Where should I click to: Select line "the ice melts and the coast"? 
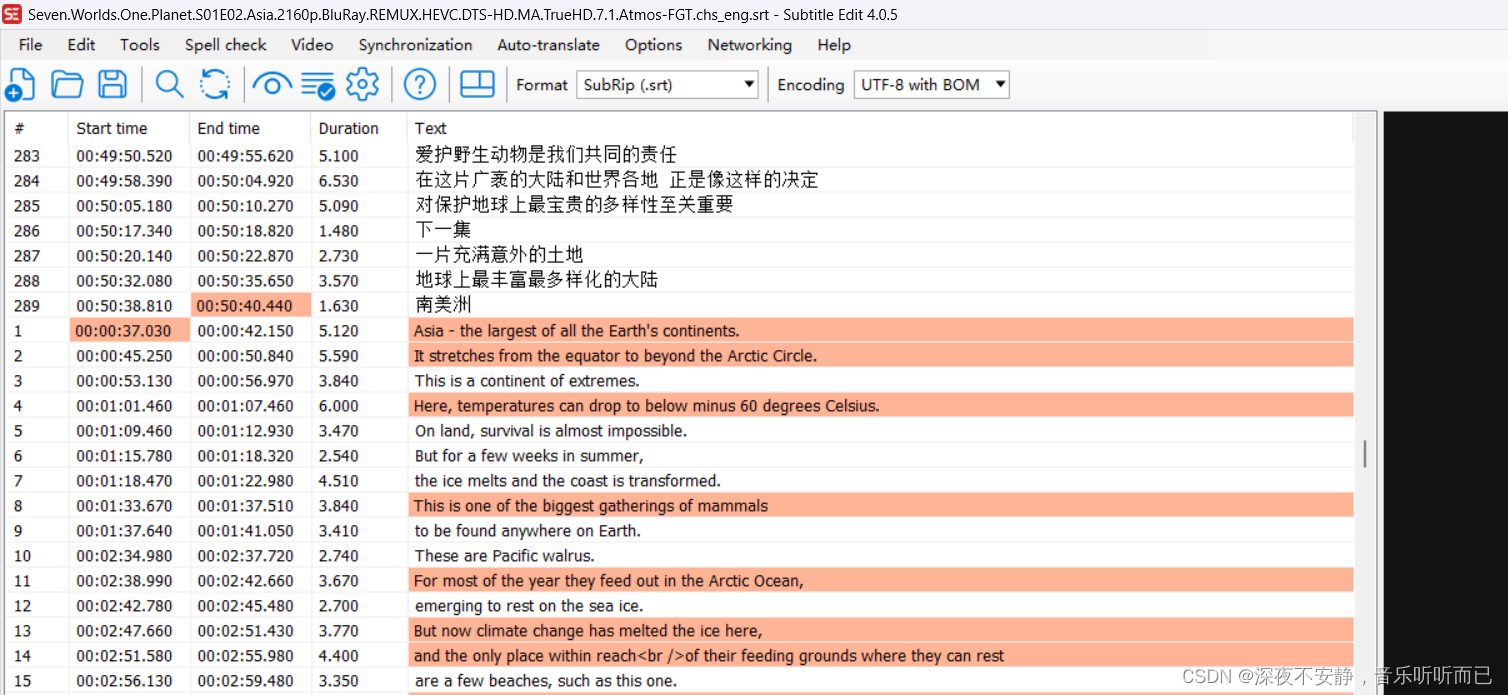881,481
